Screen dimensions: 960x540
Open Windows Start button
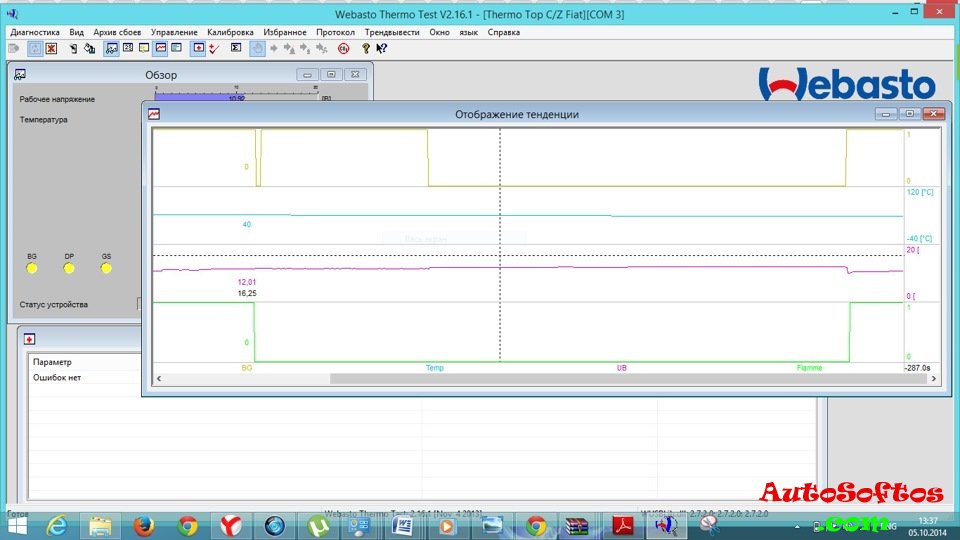coord(18,526)
